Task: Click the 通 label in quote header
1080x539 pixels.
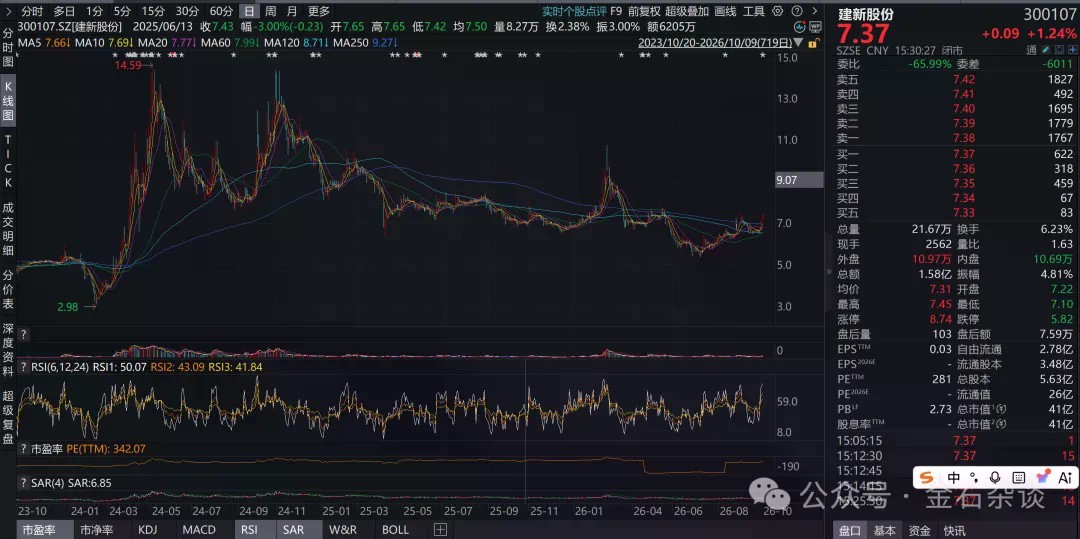Action: coord(1031,50)
